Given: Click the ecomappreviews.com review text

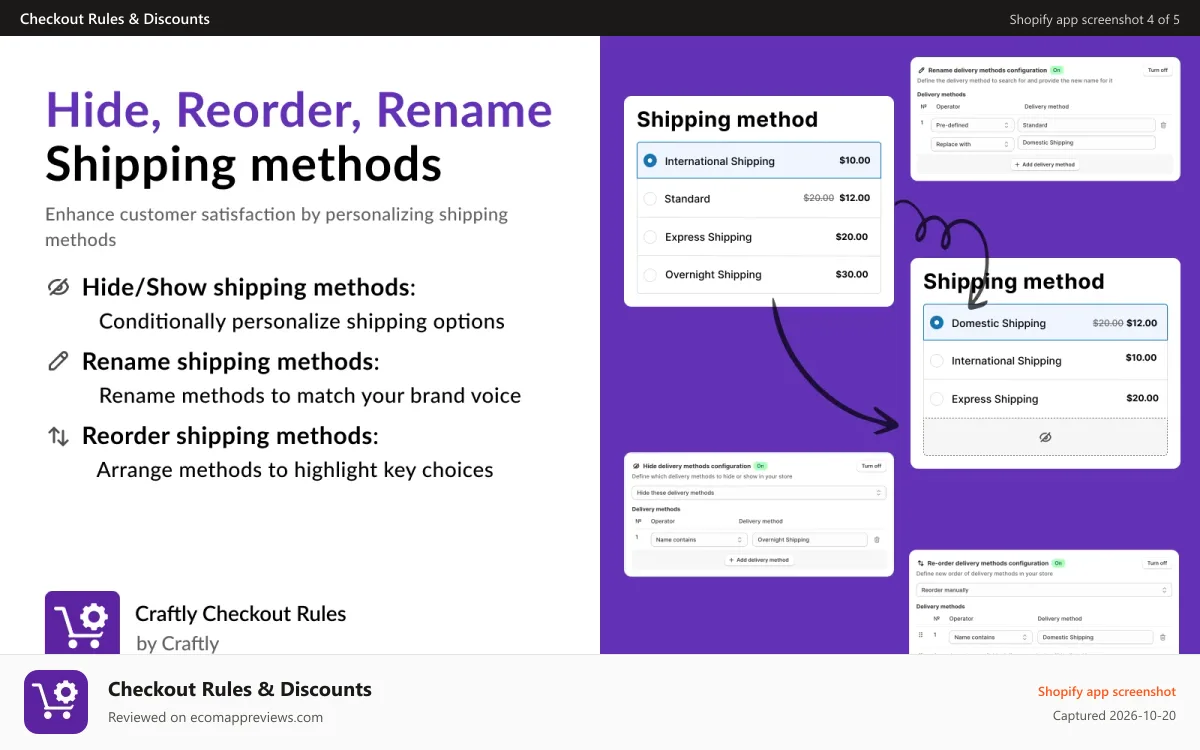Looking at the screenshot, I should tap(215, 717).
